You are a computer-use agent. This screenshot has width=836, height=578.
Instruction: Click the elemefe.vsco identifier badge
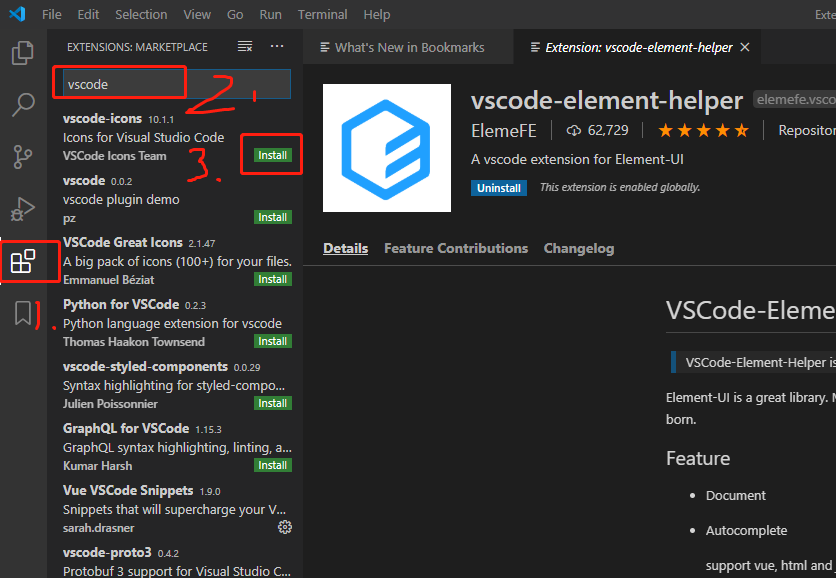[795, 99]
